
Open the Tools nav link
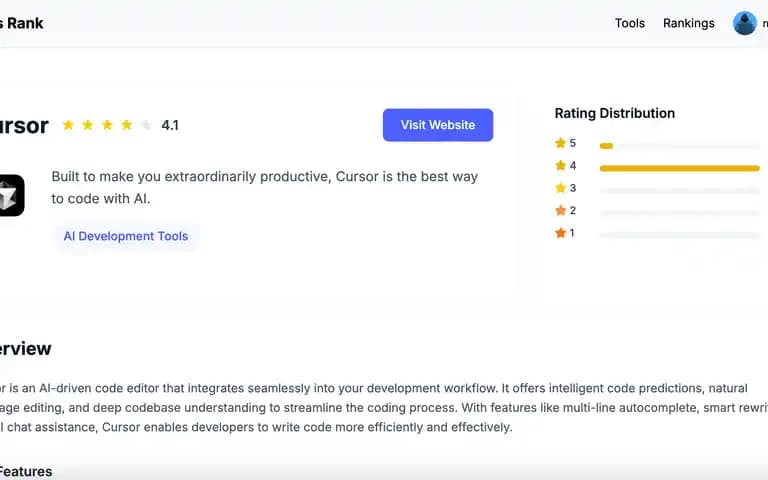coord(629,23)
